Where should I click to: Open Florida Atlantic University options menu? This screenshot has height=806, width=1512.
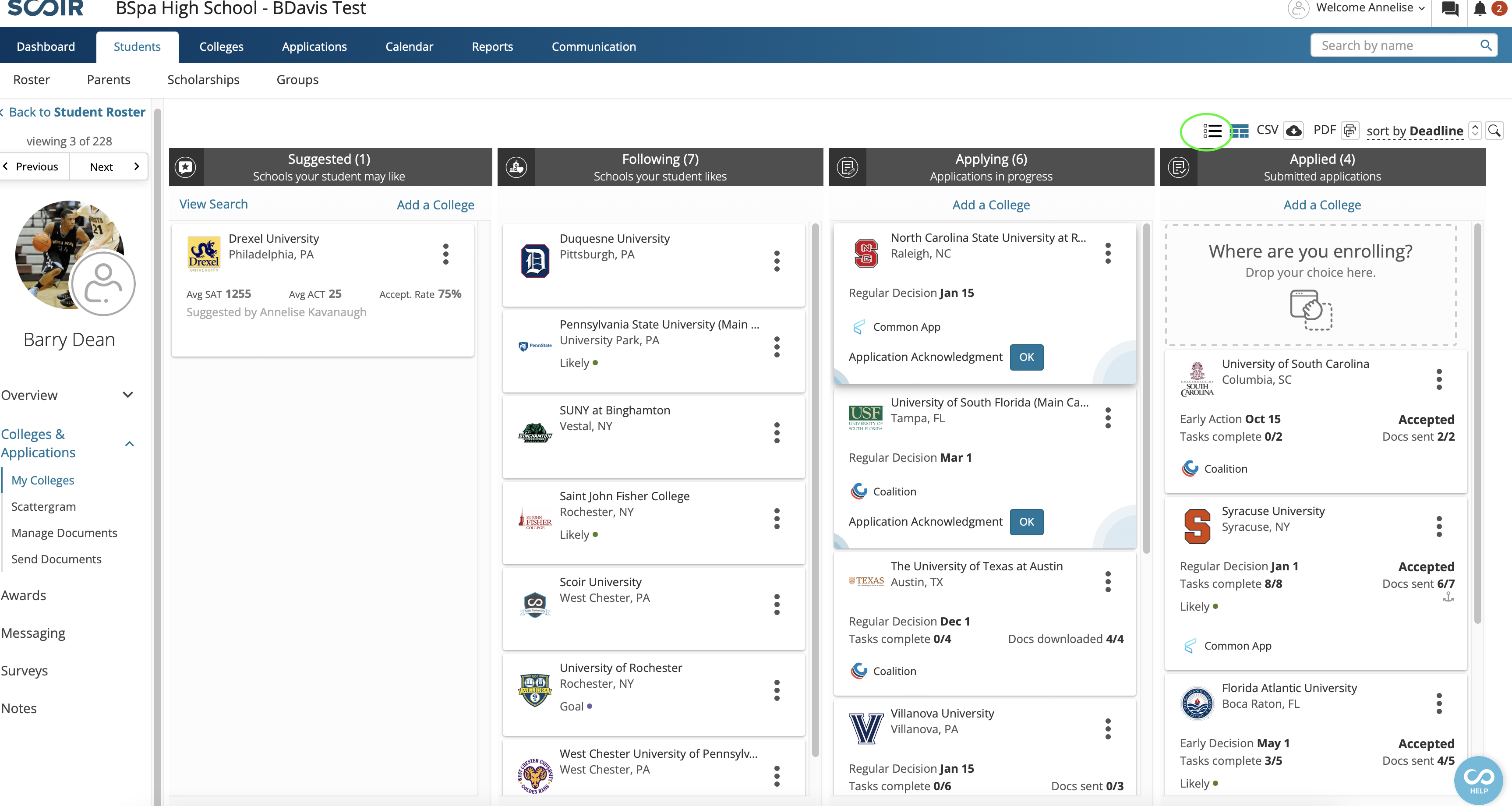[1438, 704]
